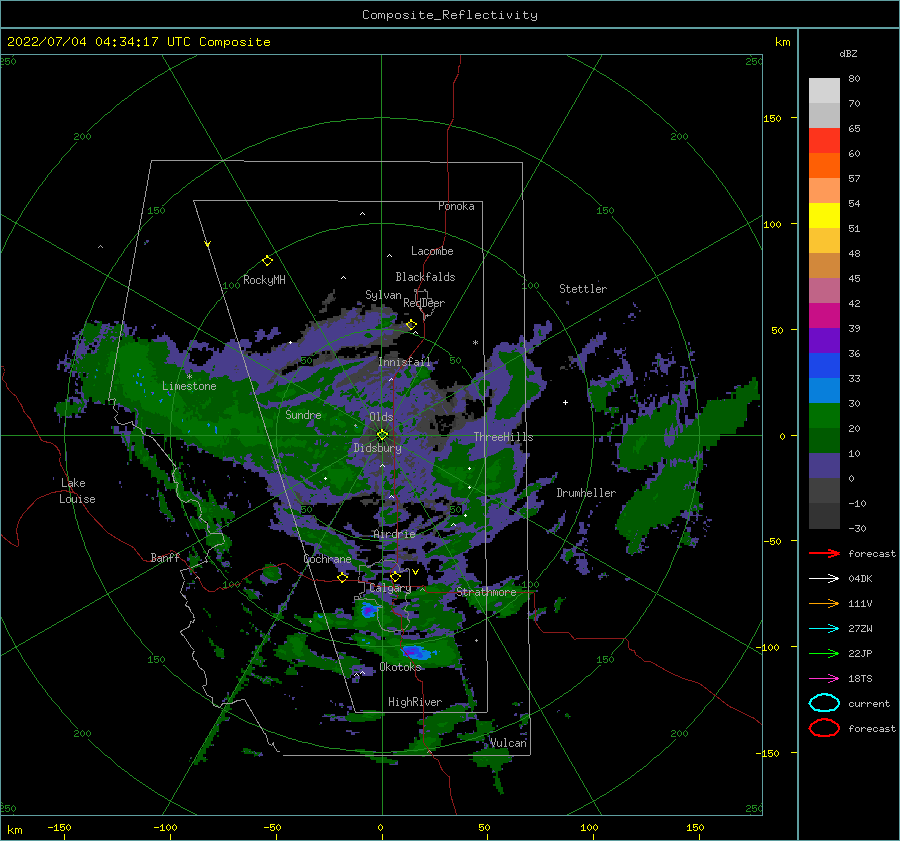Select the royal blue 33–36 dBZ swatch

coord(824,365)
